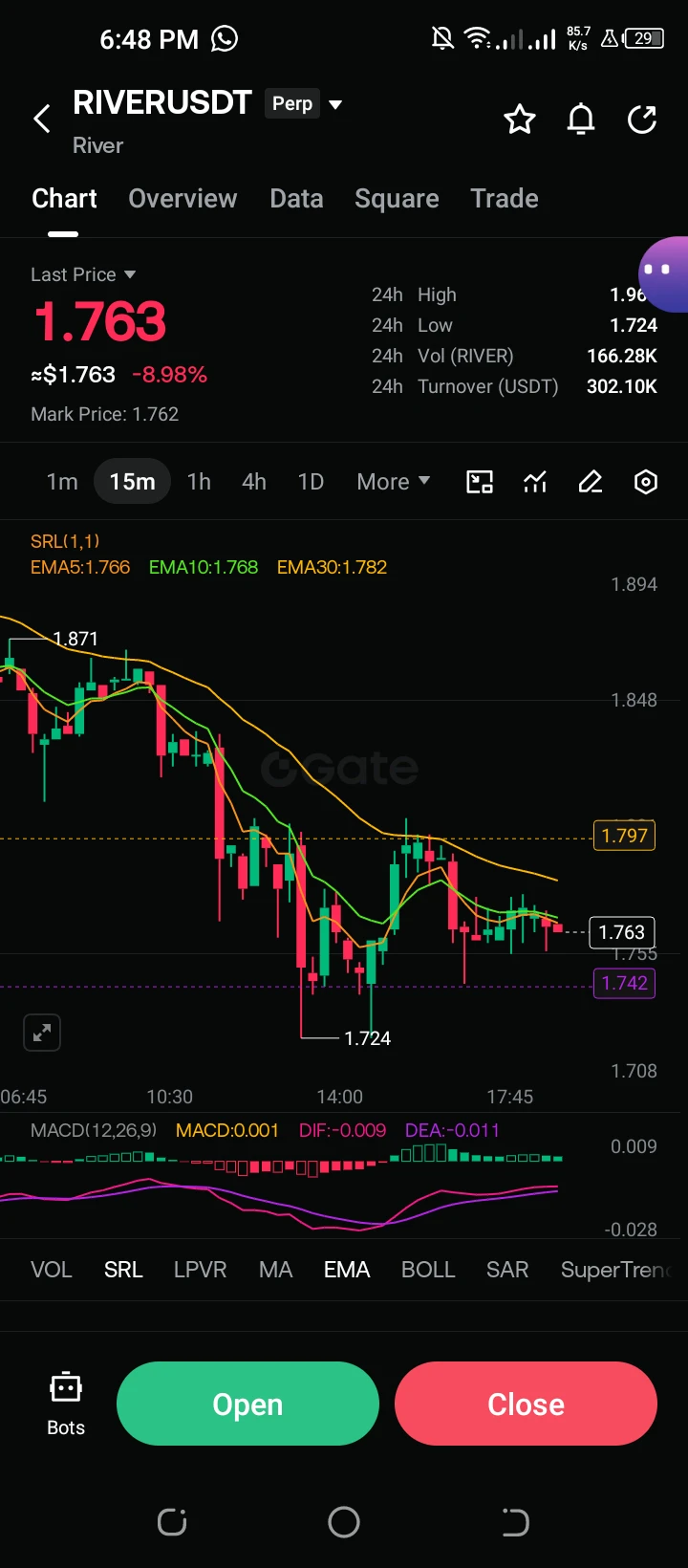Open the Data tab
This screenshot has width=688, height=1568.
point(296,199)
